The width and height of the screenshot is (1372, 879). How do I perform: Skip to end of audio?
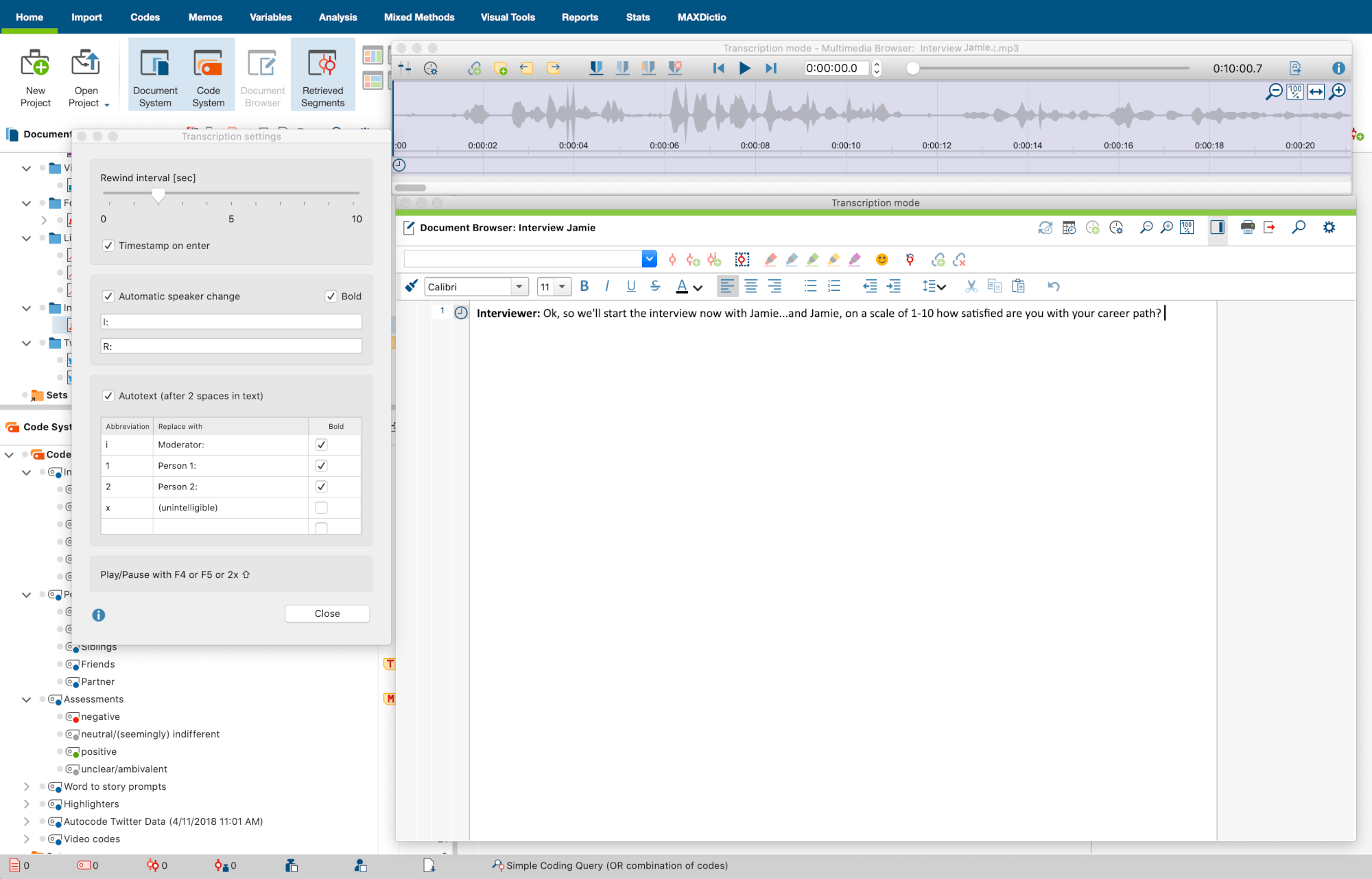pyautogui.click(x=771, y=68)
